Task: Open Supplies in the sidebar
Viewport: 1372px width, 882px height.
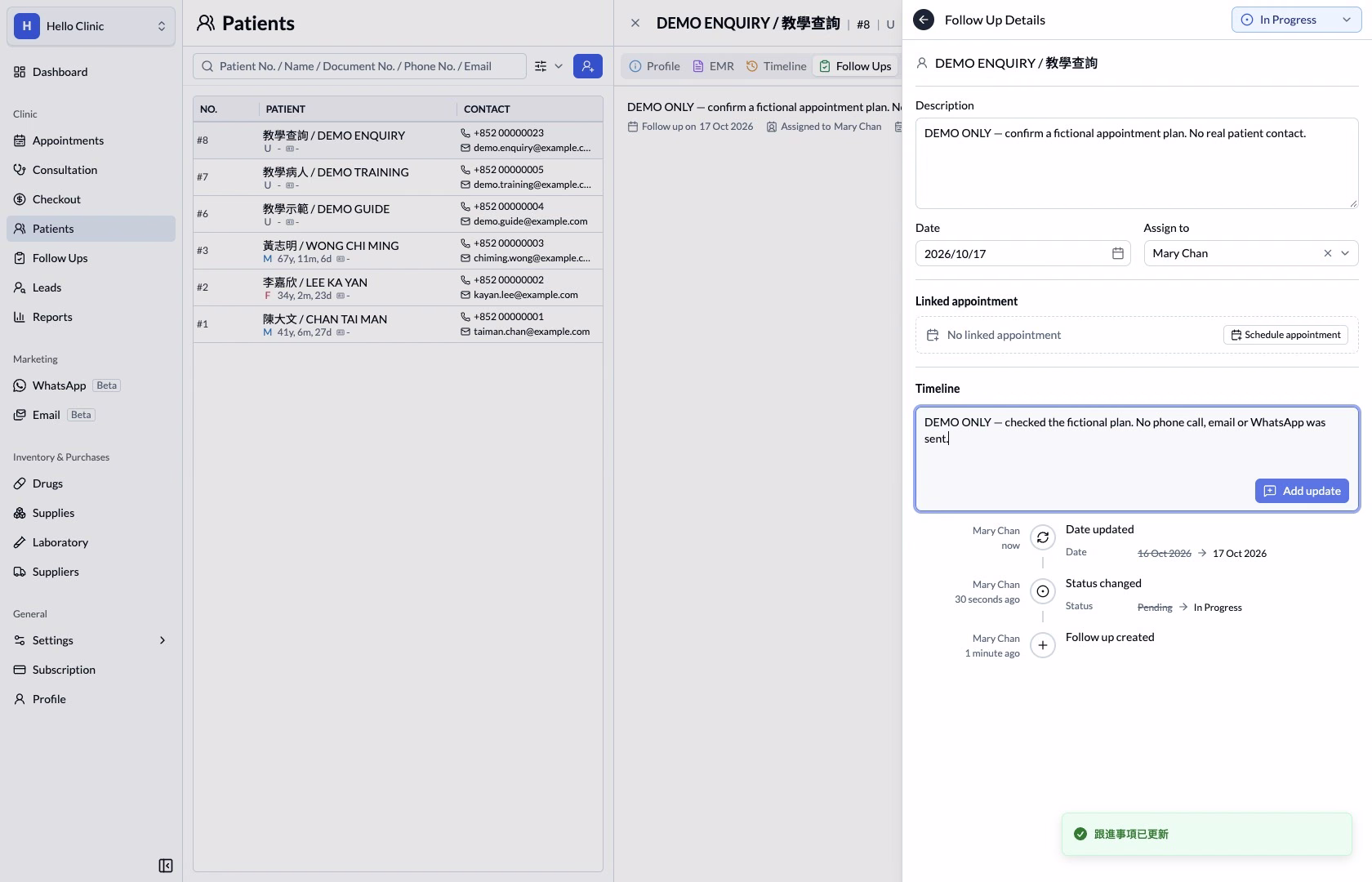Action: point(91,513)
